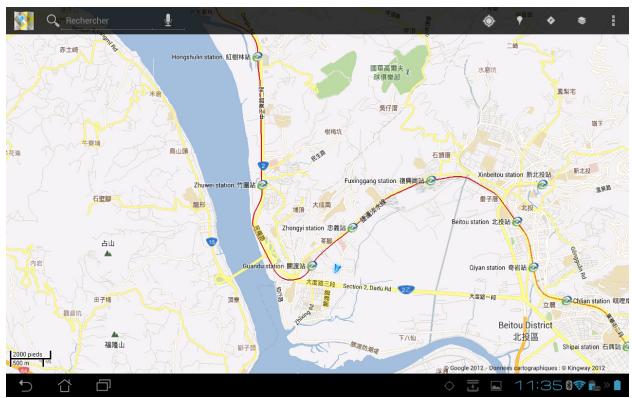Screen dimensions: 632x398
Task: Open the map layers icon
Action: click(x=582, y=20)
